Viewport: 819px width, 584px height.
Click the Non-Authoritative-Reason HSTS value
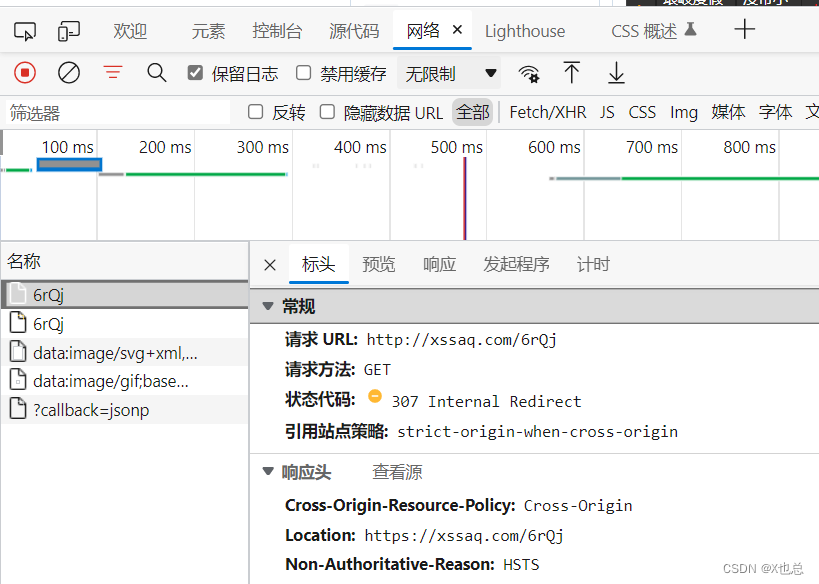click(x=521, y=565)
